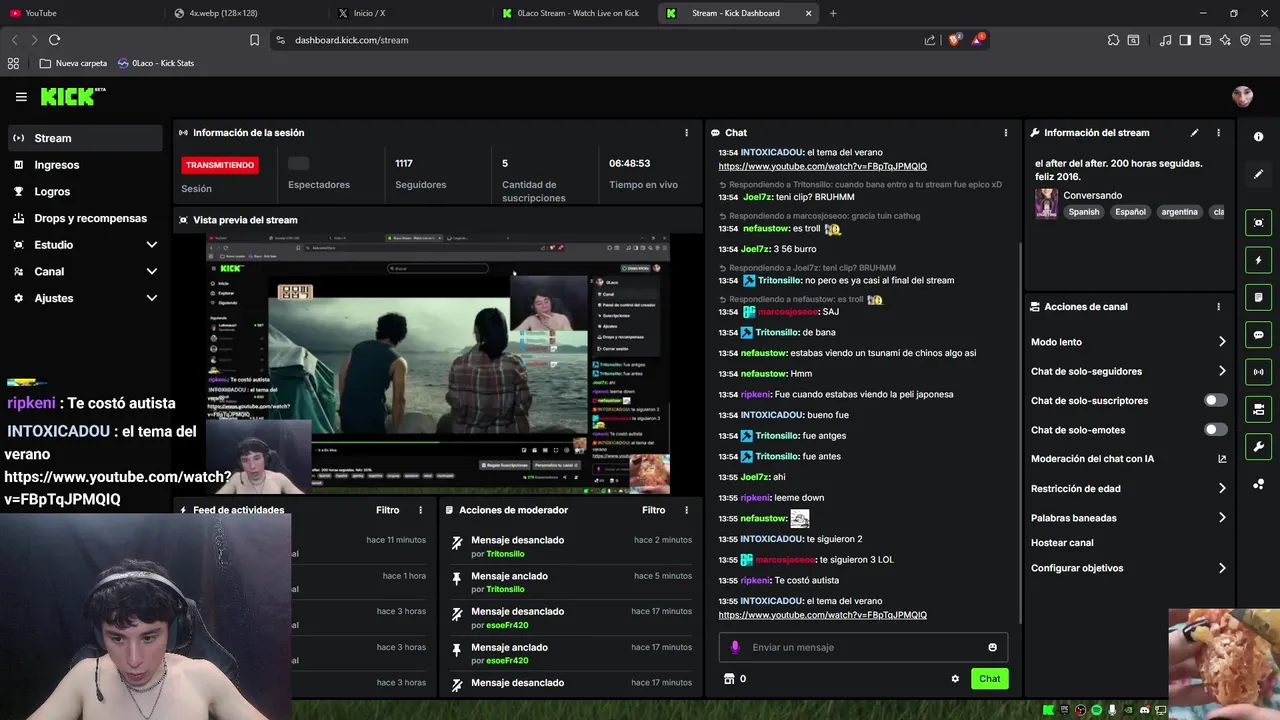1280x720 pixels.
Task: Toggle wrench stream info widget icon
Action: coord(1258,446)
